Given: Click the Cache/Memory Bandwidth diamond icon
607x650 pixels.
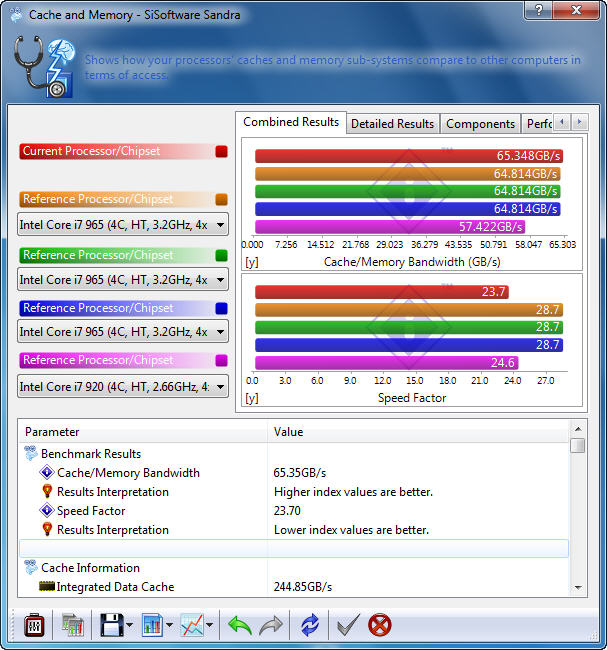Looking at the screenshot, I should tap(47, 472).
